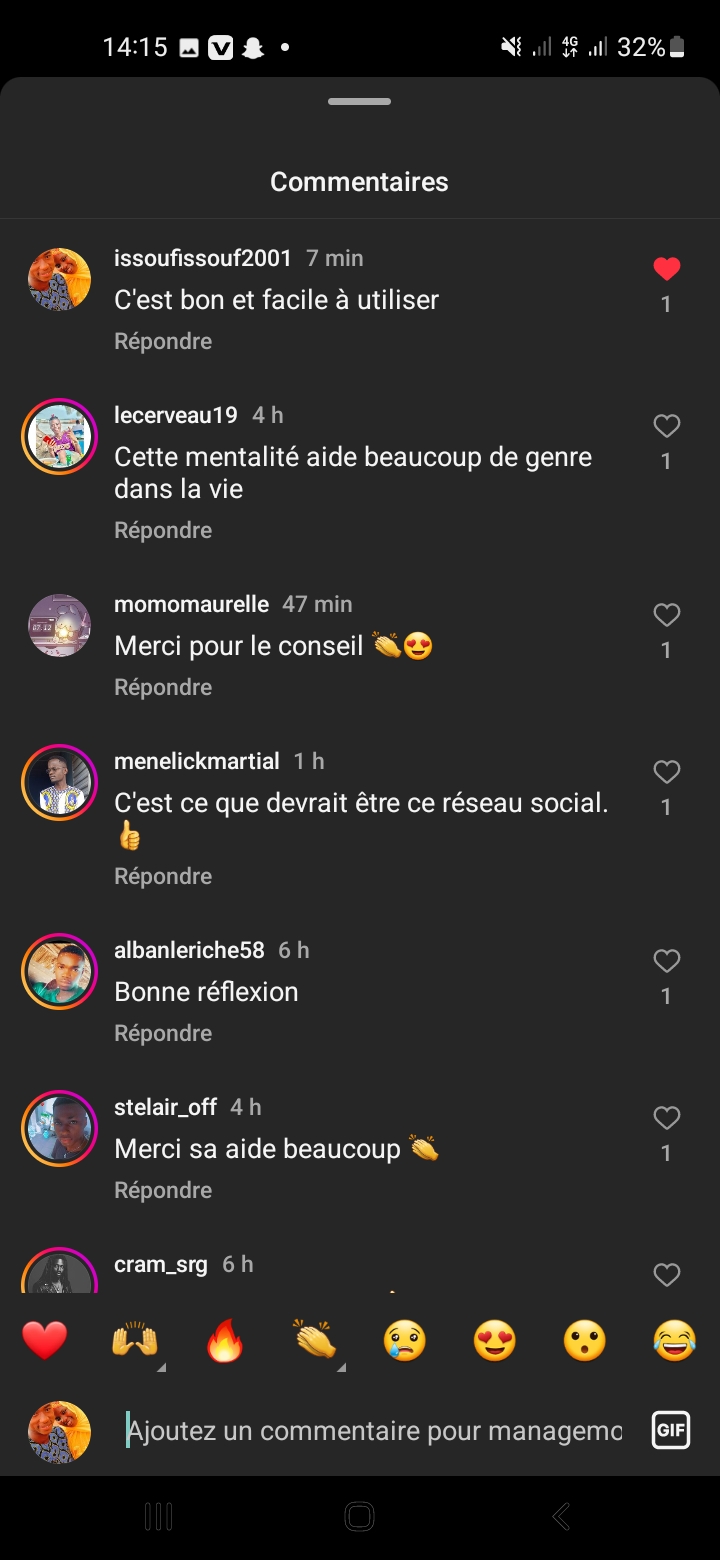Screen dimensions: 720x1560
Task: Choose the surprised face emoji
Action: coord(585,1340)
